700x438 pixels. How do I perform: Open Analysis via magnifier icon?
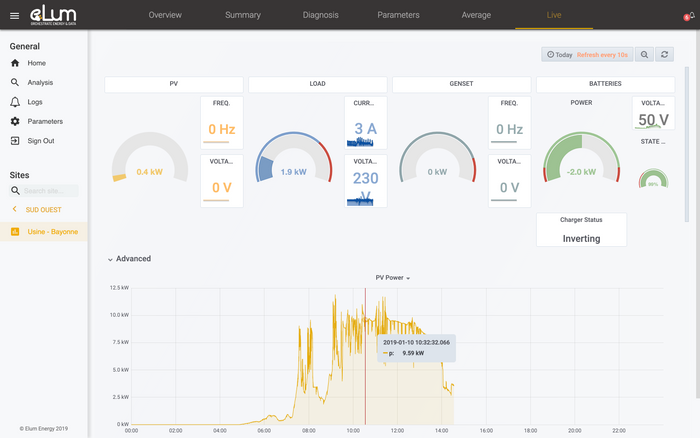tap(15, 83)
